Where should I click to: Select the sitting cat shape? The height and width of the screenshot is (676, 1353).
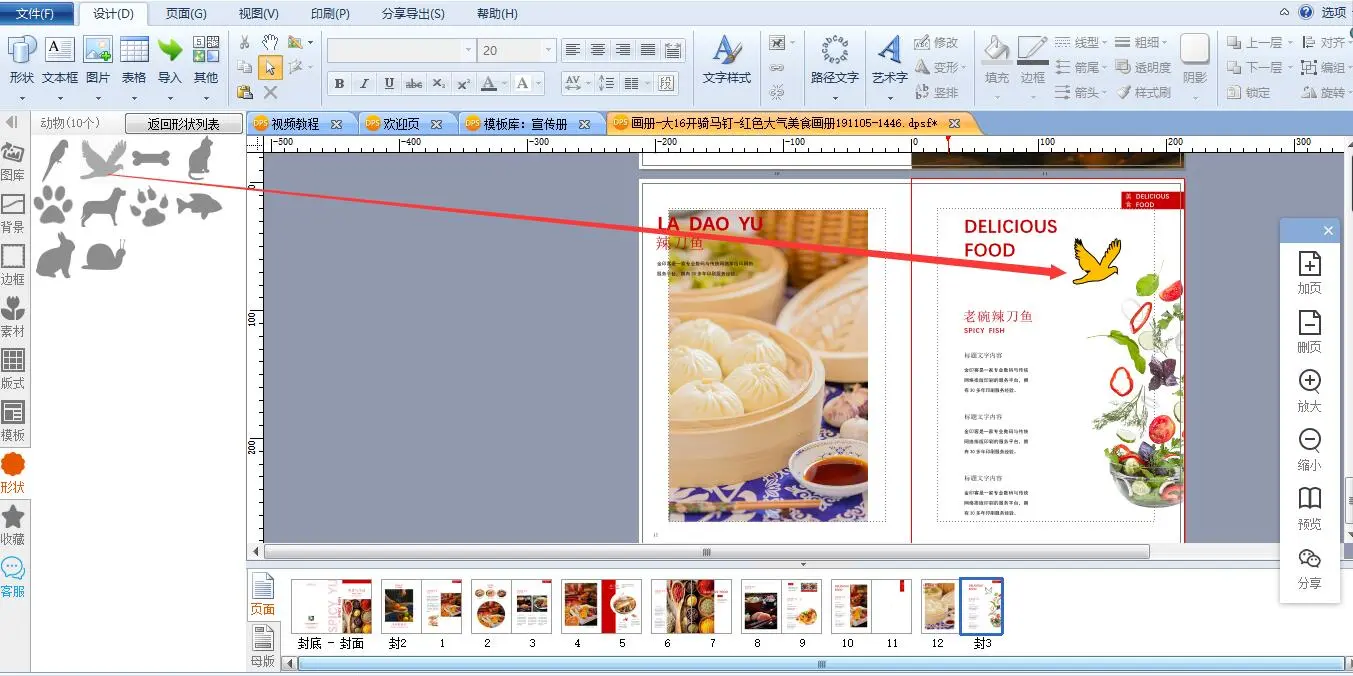click(200, 159)
